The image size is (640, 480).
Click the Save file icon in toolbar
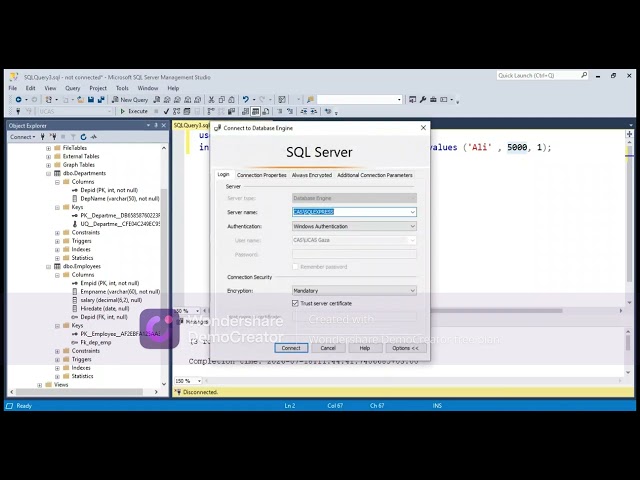coord(91,100)
